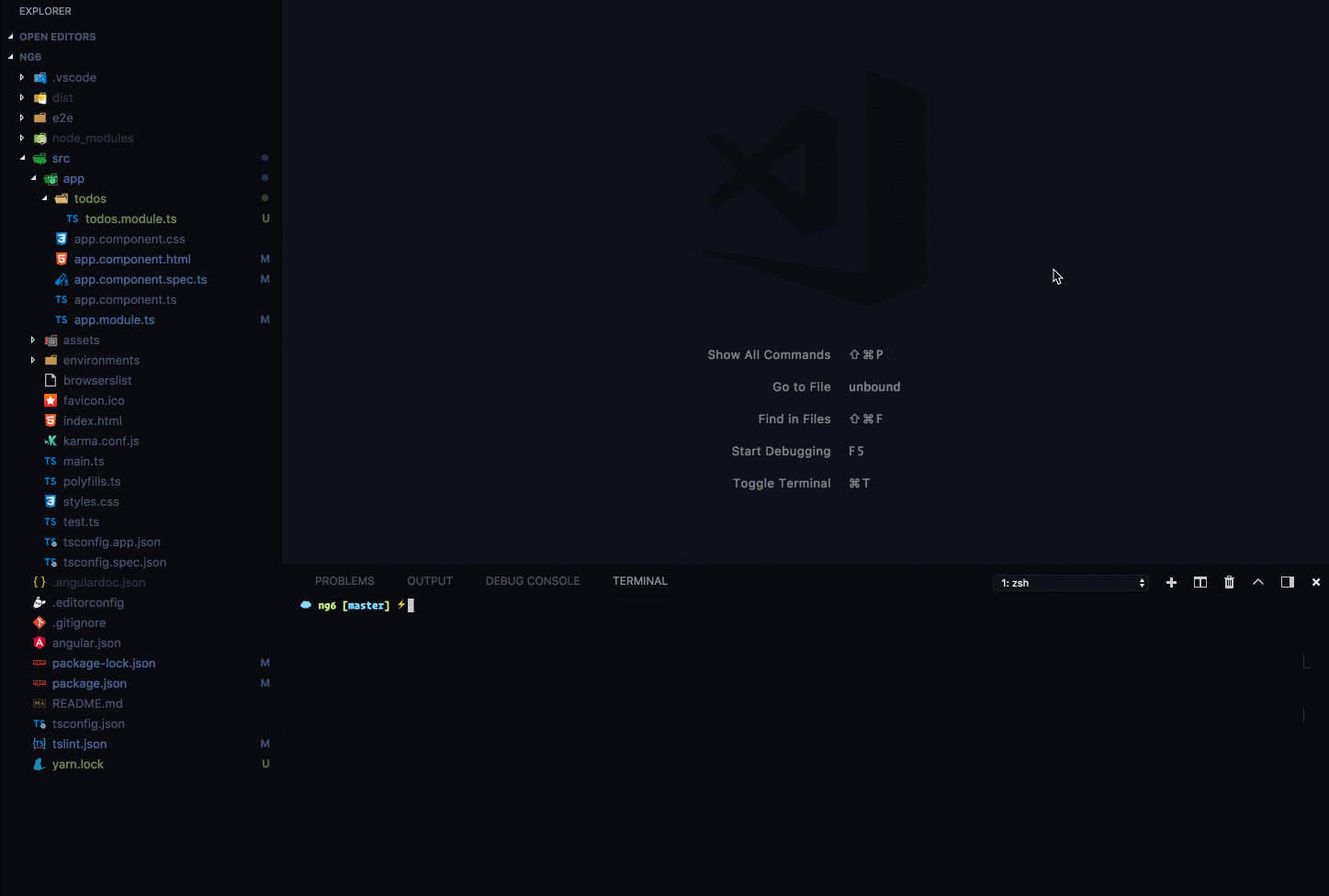Open tsconfig.app.json file
1329x896 pixels.
point(112,542)
